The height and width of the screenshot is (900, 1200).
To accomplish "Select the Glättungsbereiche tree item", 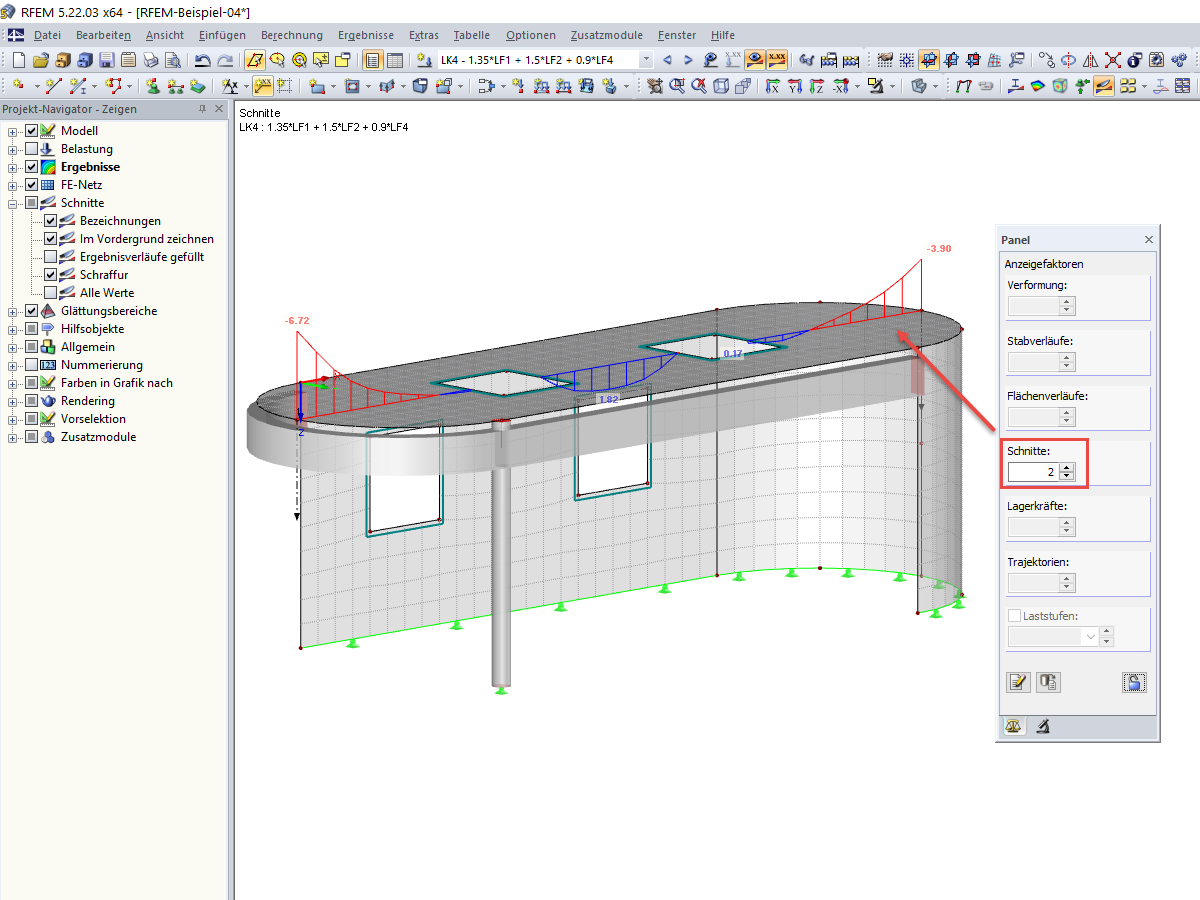I will click(x=108, y=311).
